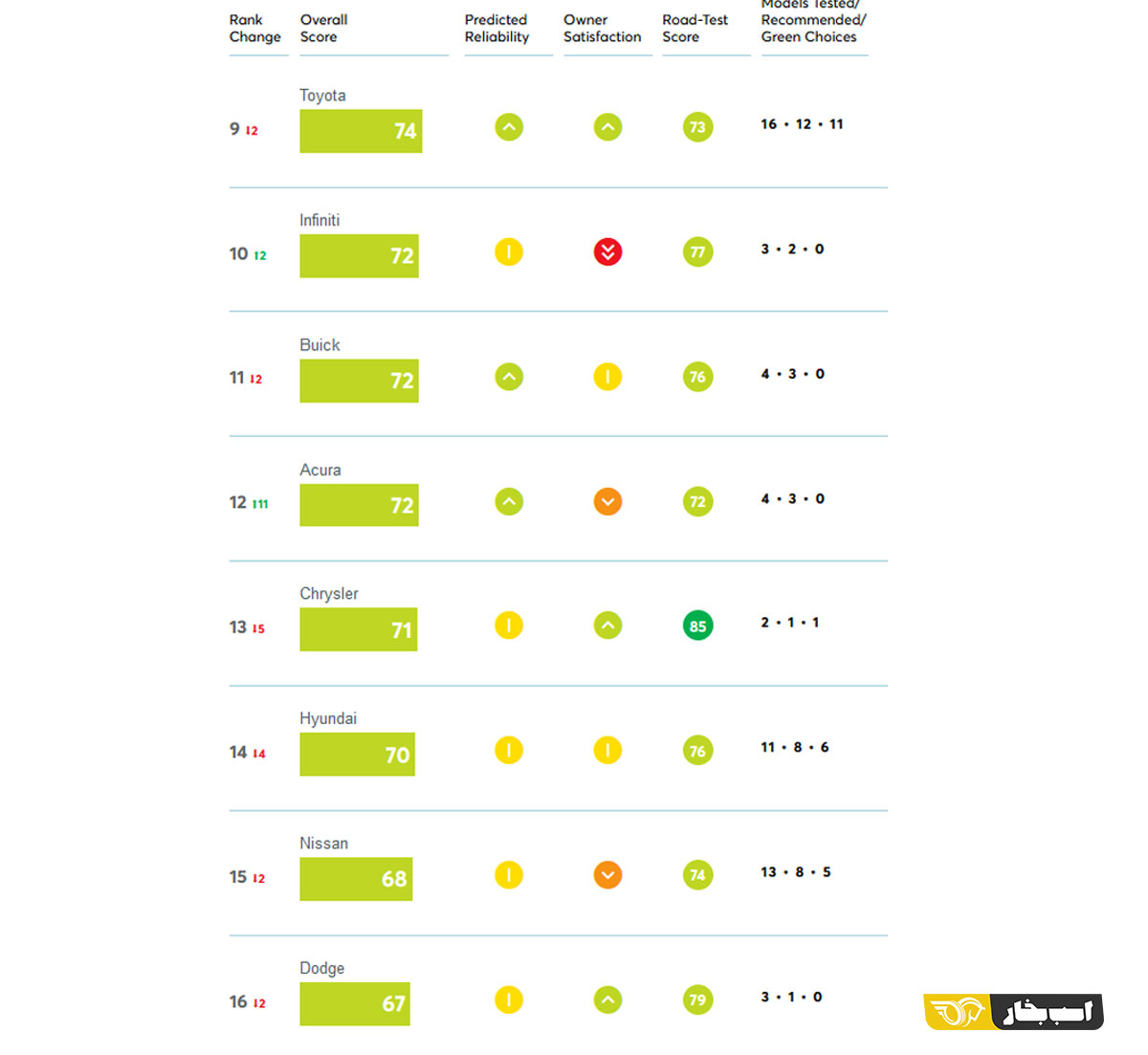Open the Chrysler brand name link
The width and height of the screenshot is (1148, 1055).
click(329, 594)
